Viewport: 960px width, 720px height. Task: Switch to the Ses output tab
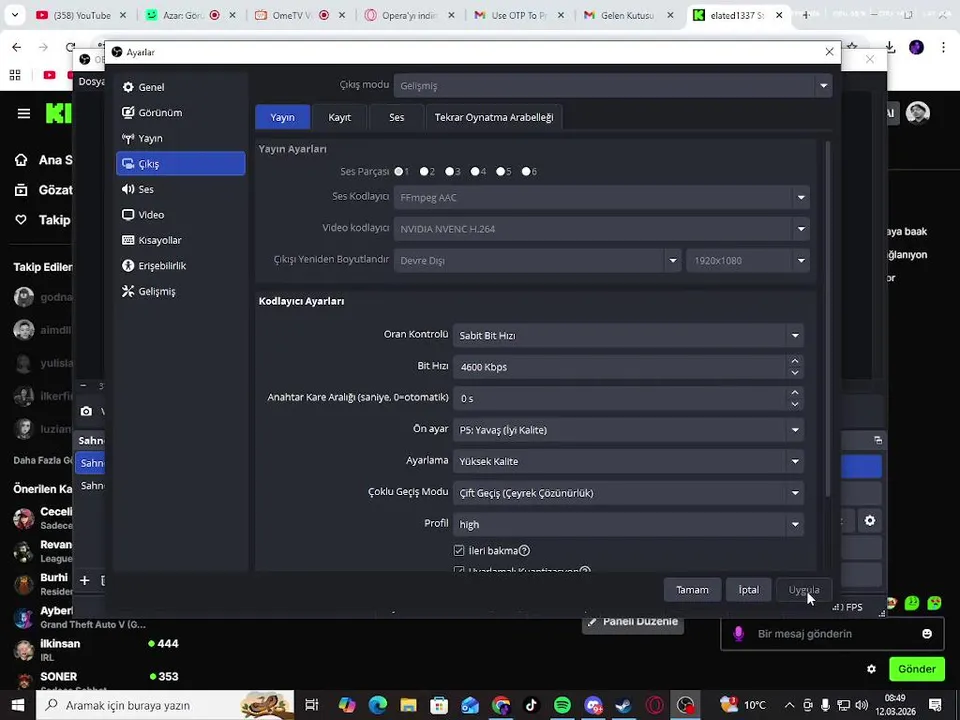pos(396,117)
